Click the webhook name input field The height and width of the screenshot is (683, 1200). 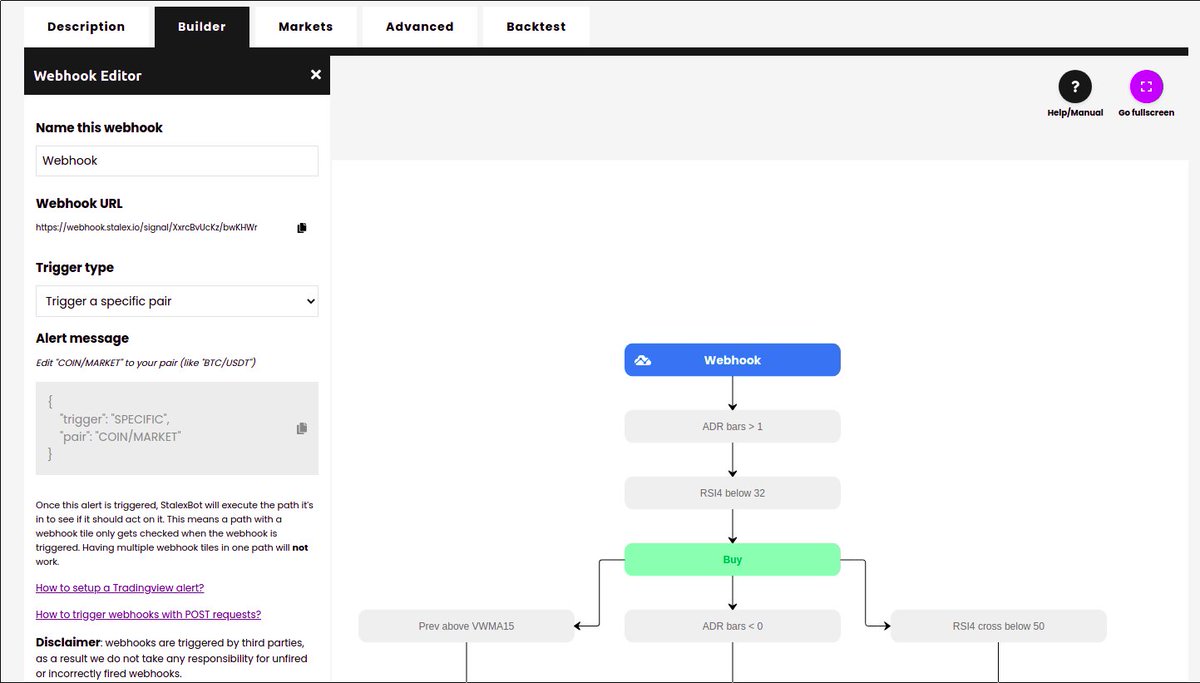(x=177, y=160)
